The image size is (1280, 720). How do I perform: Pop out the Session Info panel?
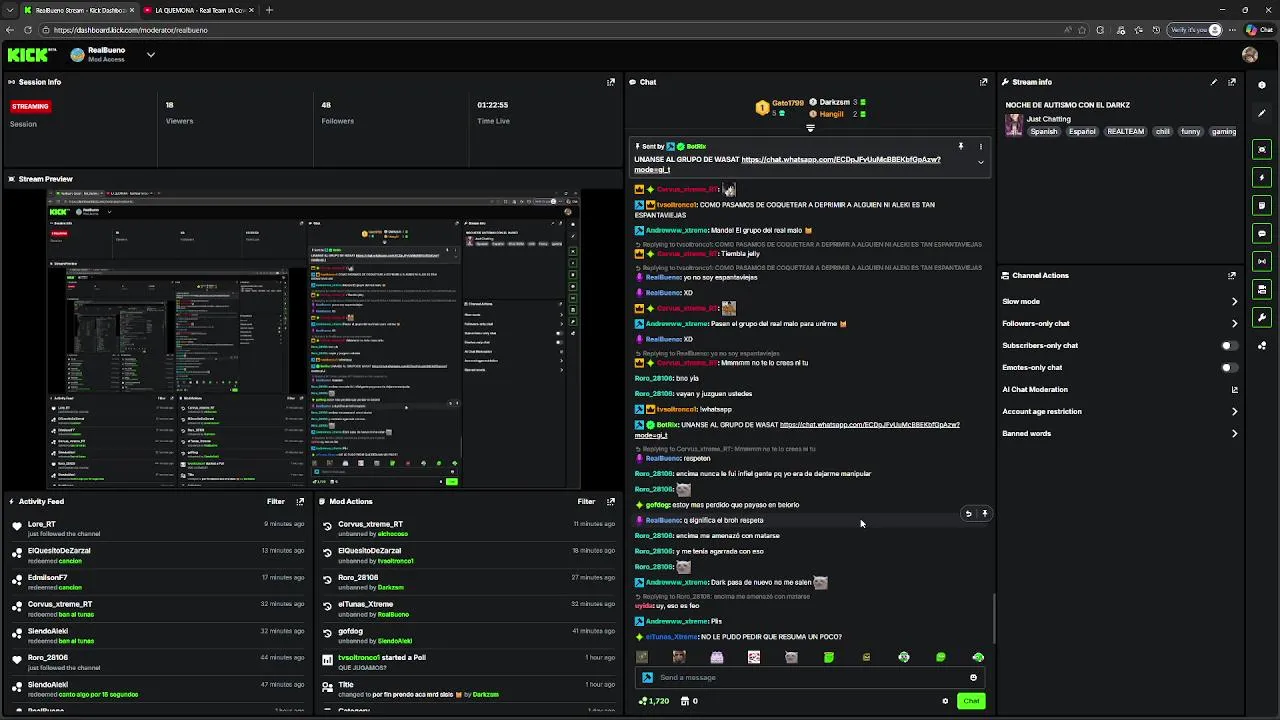click(611, 82)
